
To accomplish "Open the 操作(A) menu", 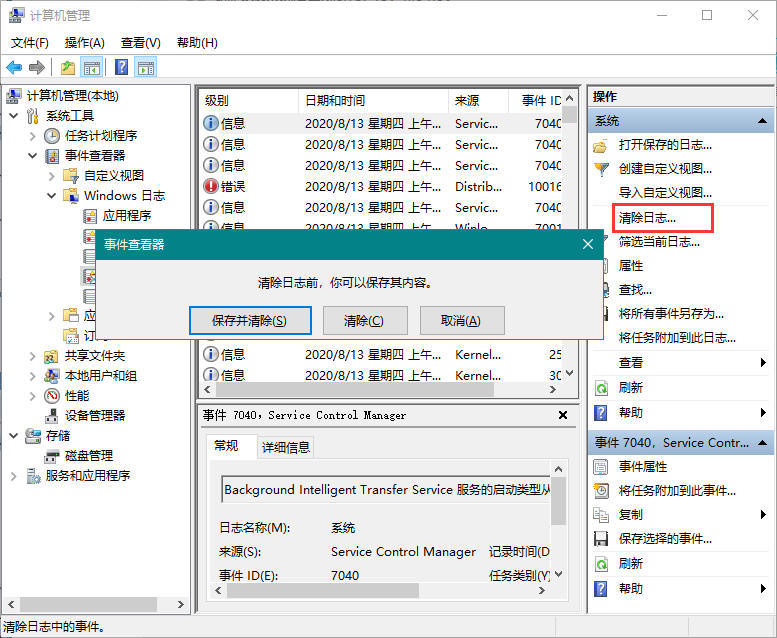I will pos(84,43).
